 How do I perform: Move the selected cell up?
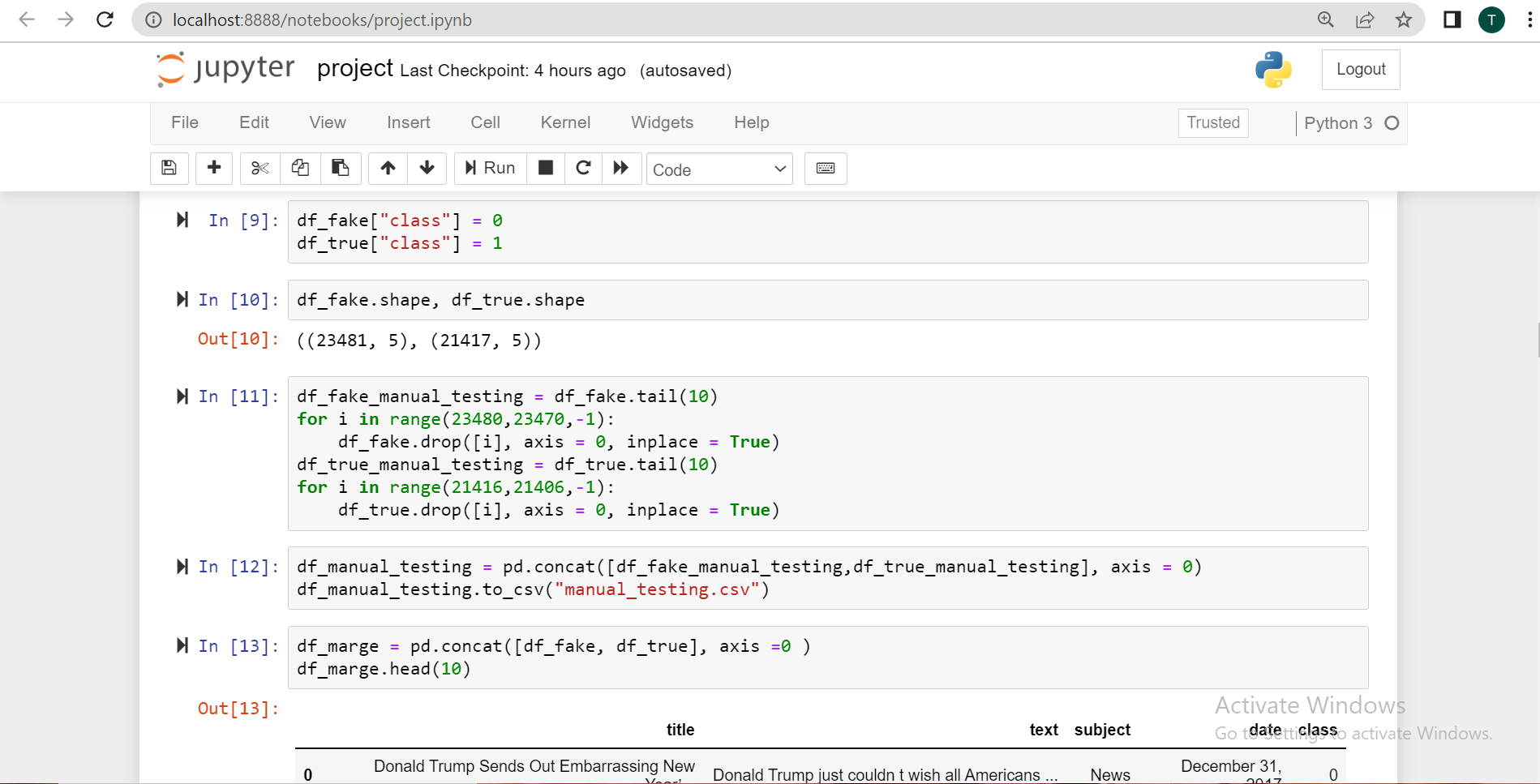(388, 169)
